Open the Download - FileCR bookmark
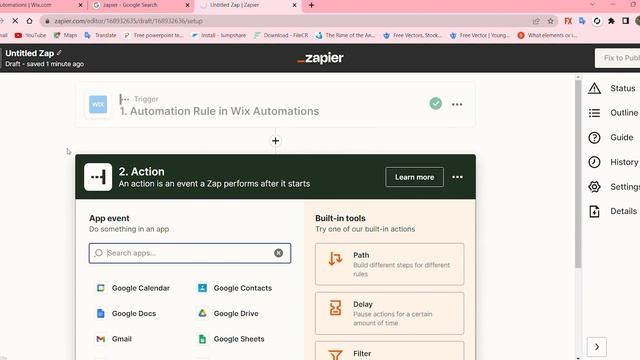The image size is (640, 360). coord(281,36)
